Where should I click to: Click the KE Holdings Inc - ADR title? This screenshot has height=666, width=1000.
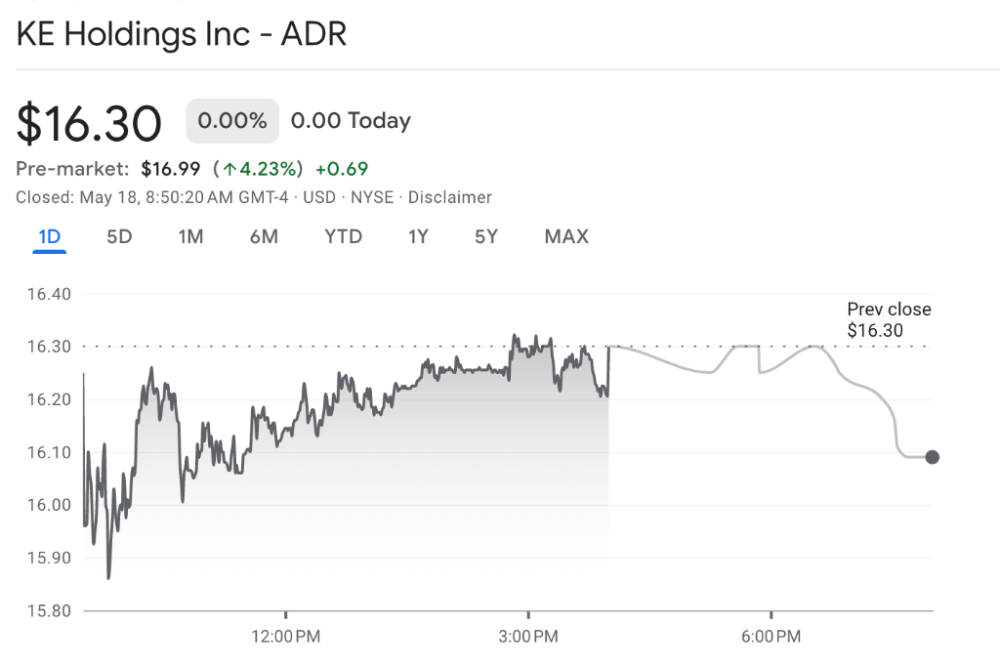coord(181,34)
